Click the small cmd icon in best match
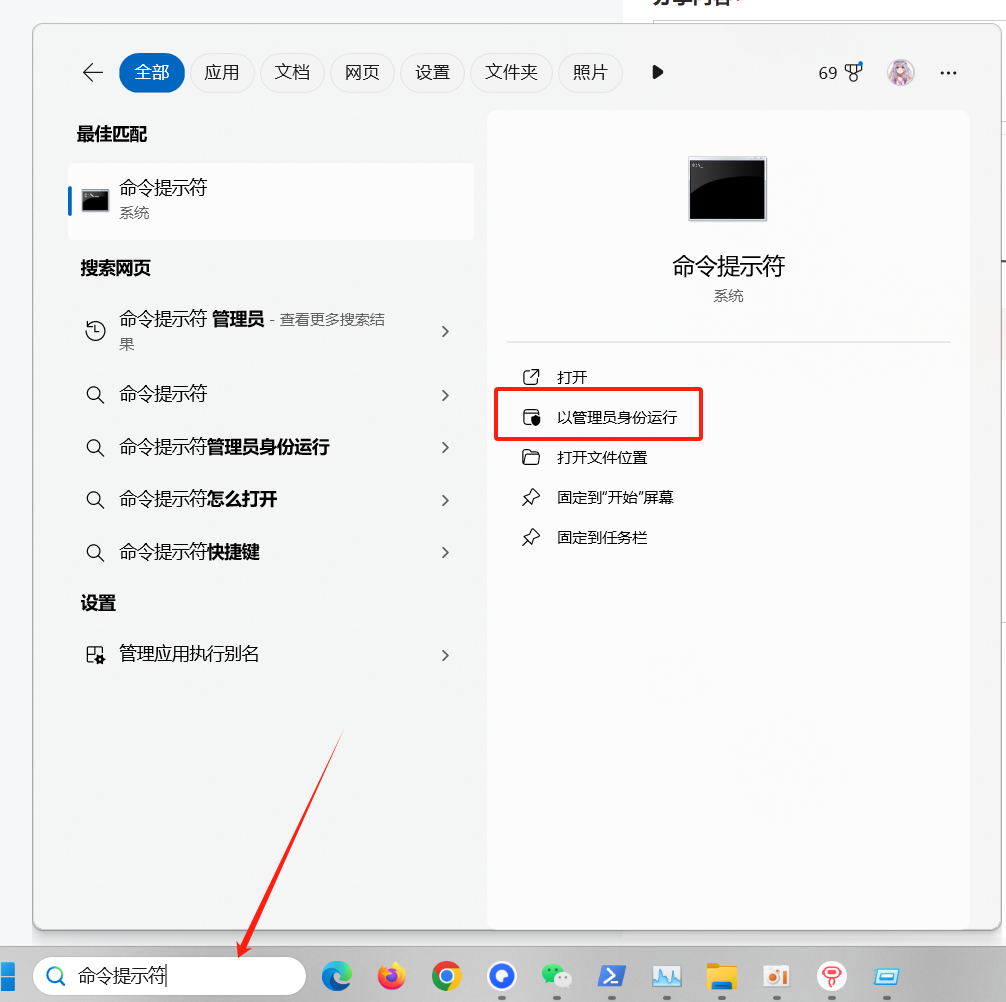 (x=95, y=201)
